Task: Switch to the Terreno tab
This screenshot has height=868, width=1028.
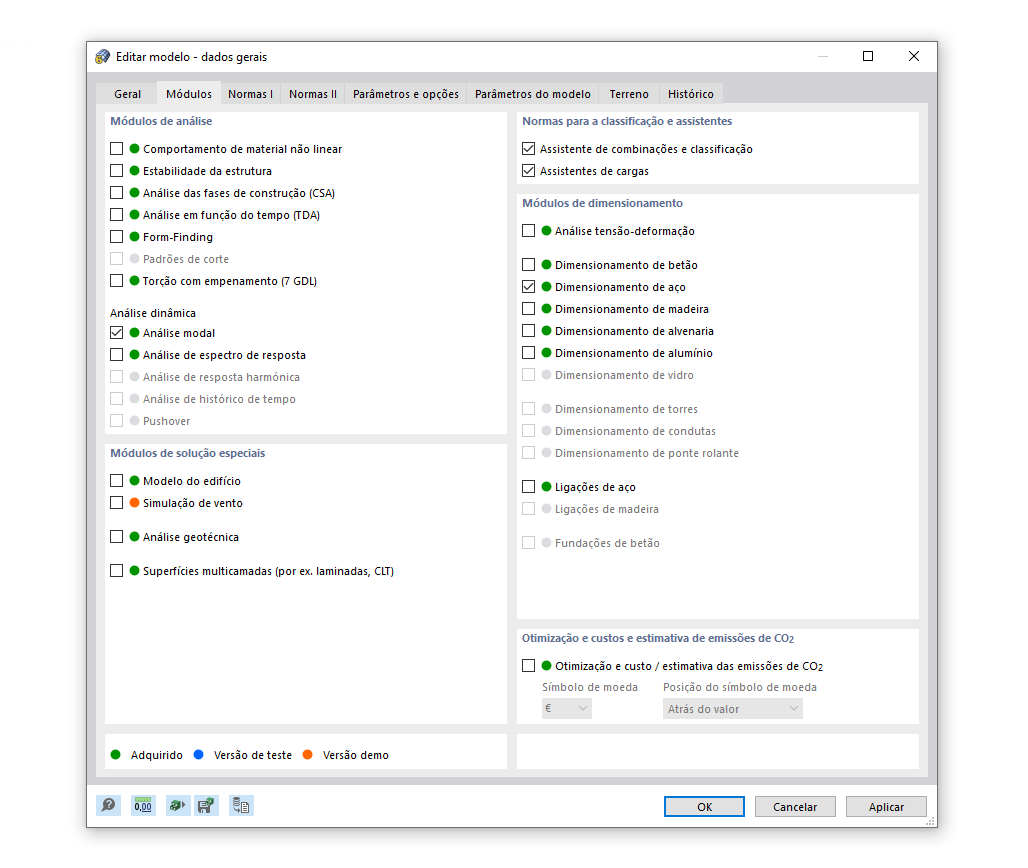Action: point(628,93)
